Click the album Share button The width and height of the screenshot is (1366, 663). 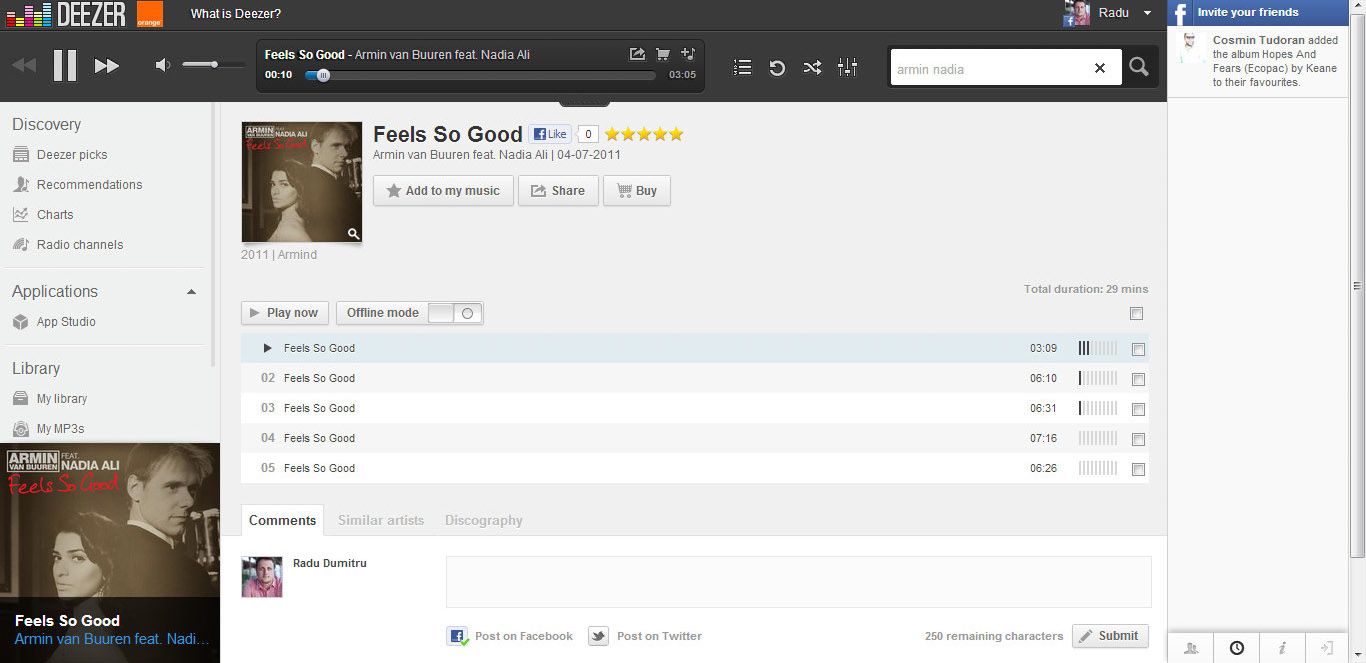coord(558,191)
